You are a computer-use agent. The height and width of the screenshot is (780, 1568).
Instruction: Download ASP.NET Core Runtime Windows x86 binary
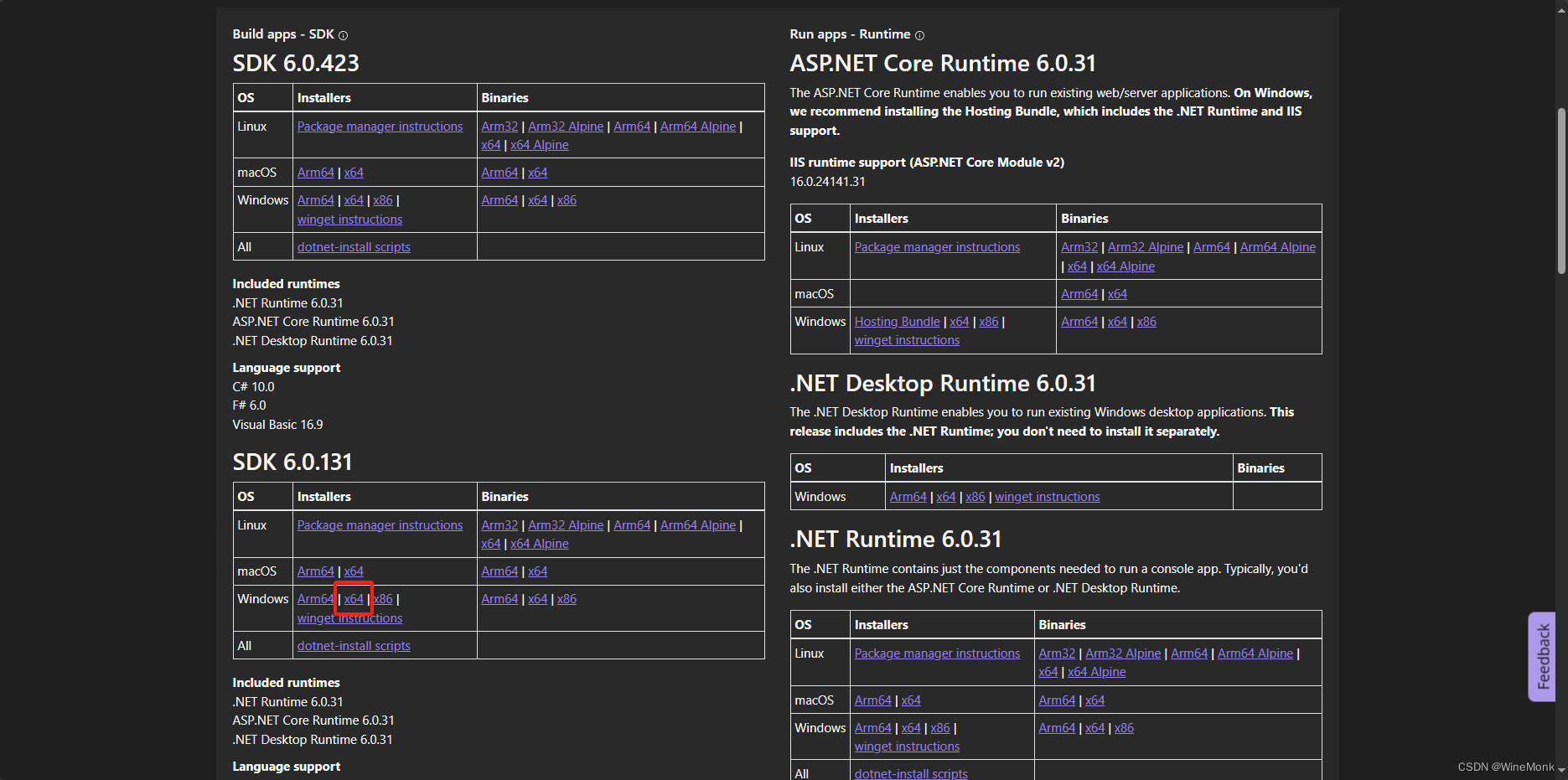pyautogui.click(x=1146, y=322)
